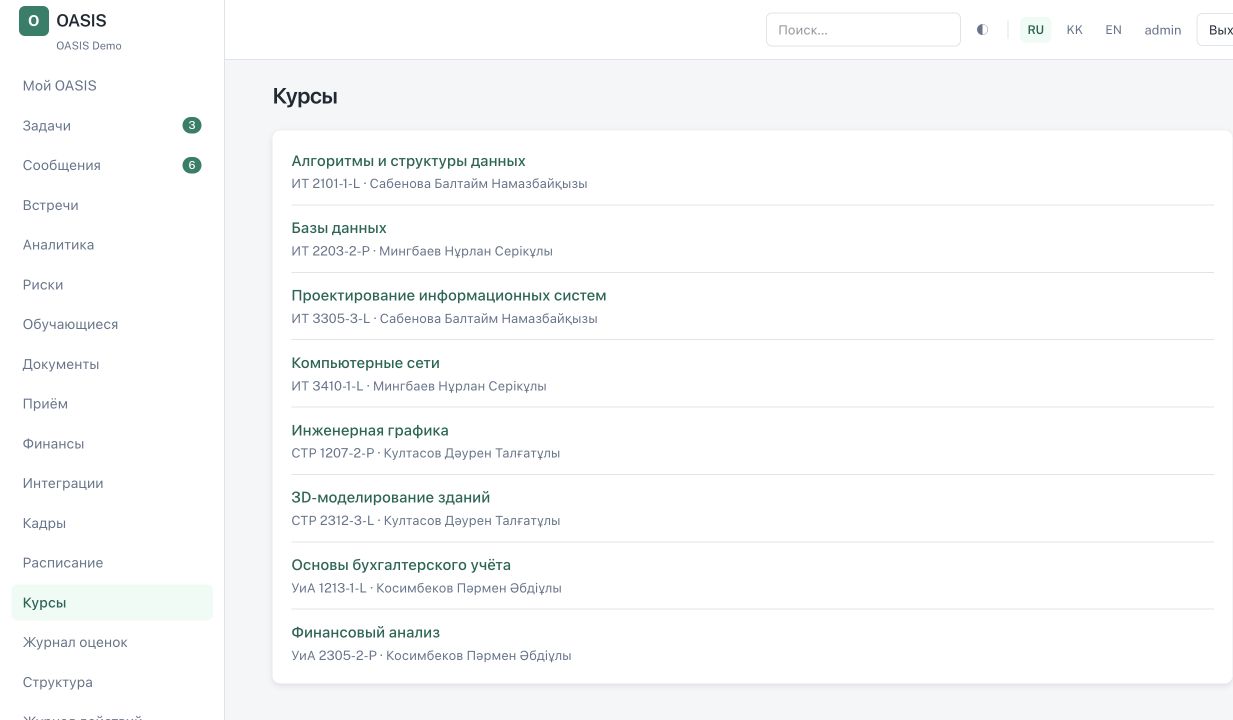1233x720 pixels.
Task: Open Интеграции in the sidebar
Action: point(112,483)
